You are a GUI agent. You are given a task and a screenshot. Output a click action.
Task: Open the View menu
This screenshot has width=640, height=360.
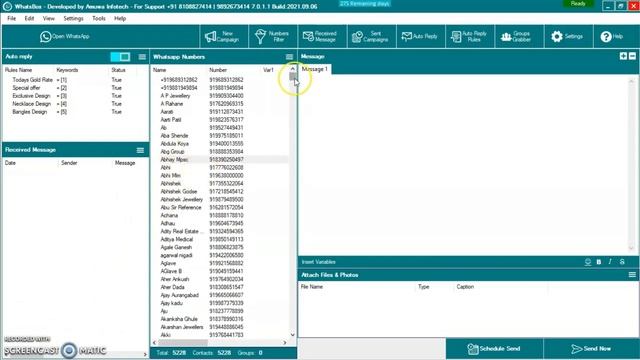point(49,18)
